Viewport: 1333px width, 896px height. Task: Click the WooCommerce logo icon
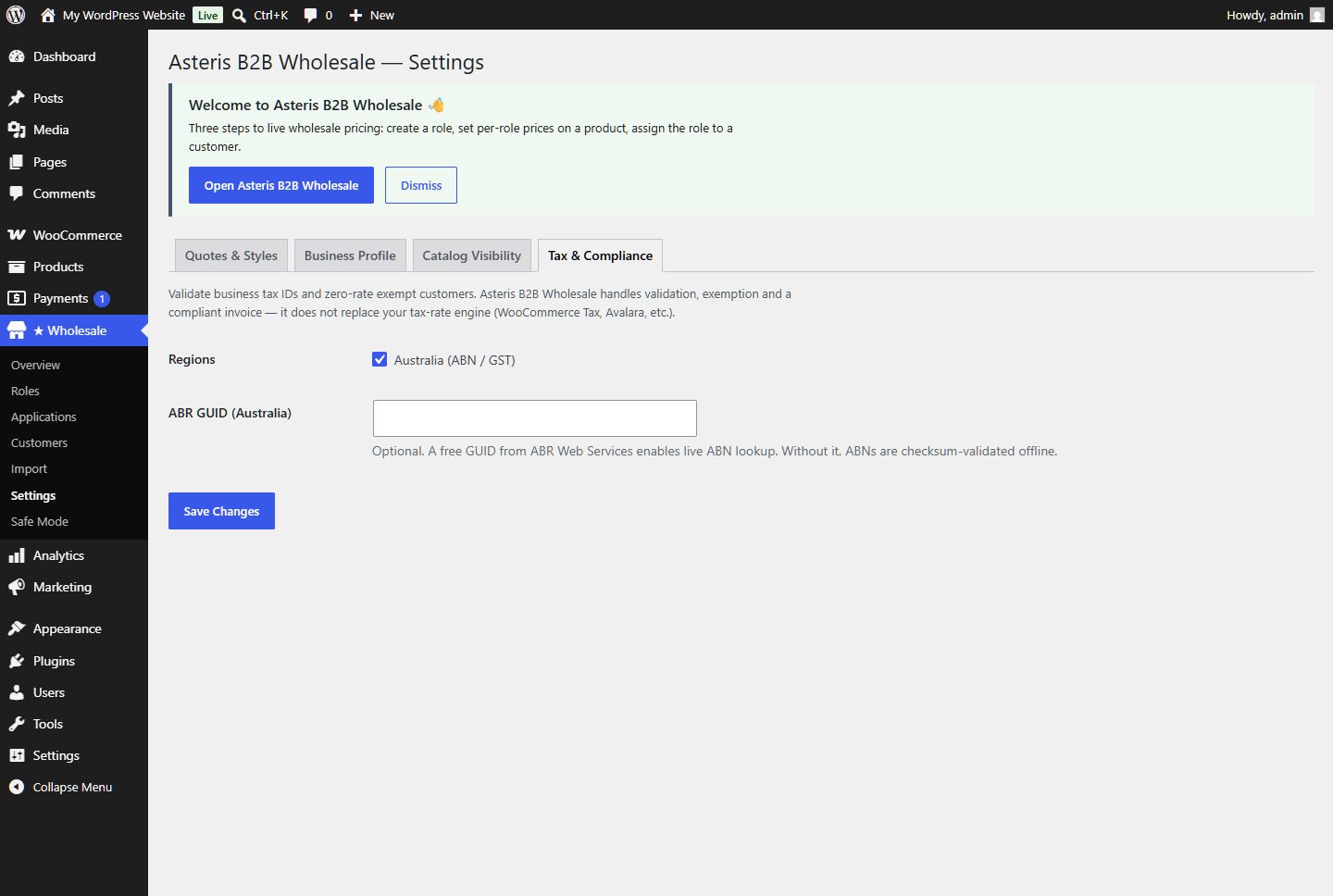click(x=17, y=235)
